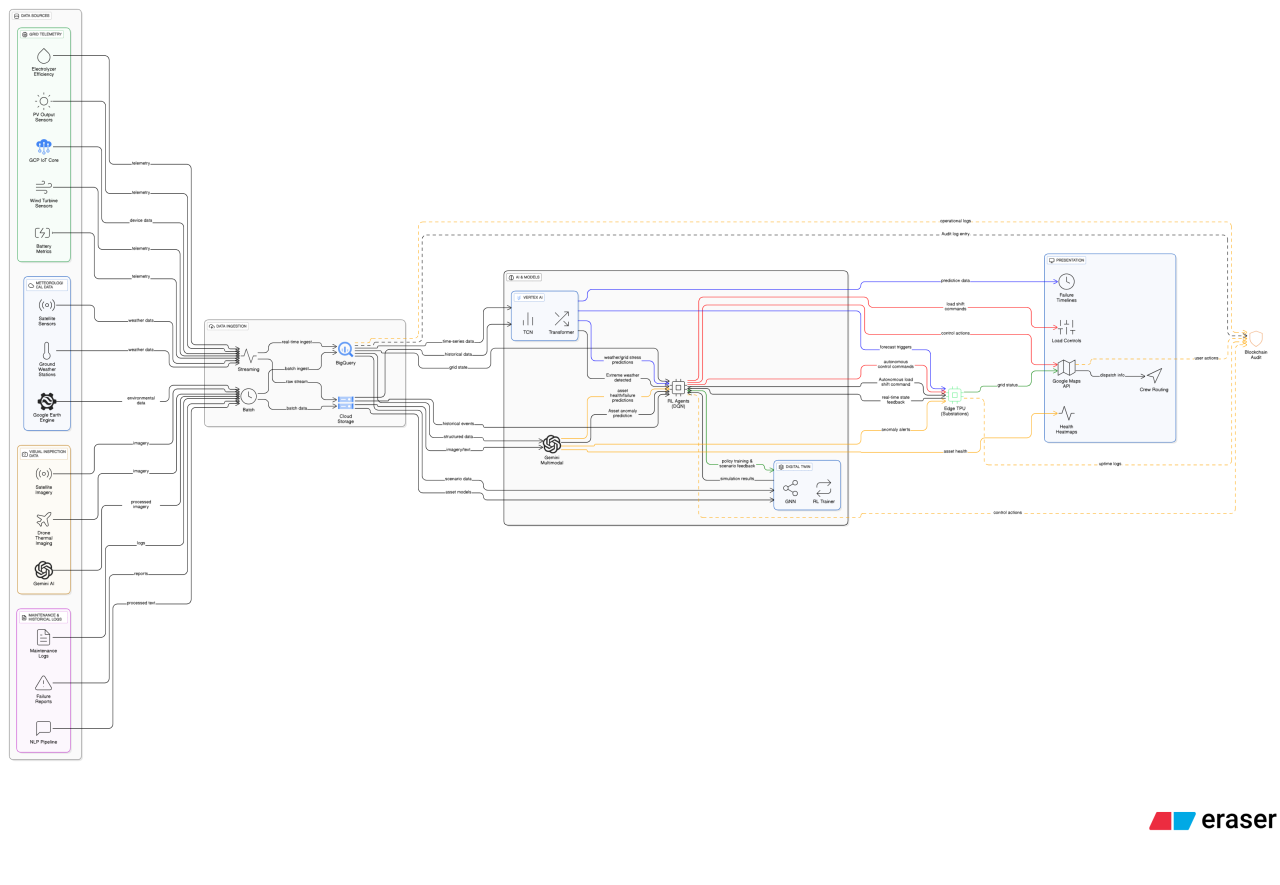Click the Edge TPU Substations icon
The image size is (1280, 885).
[x=953, y=395]
